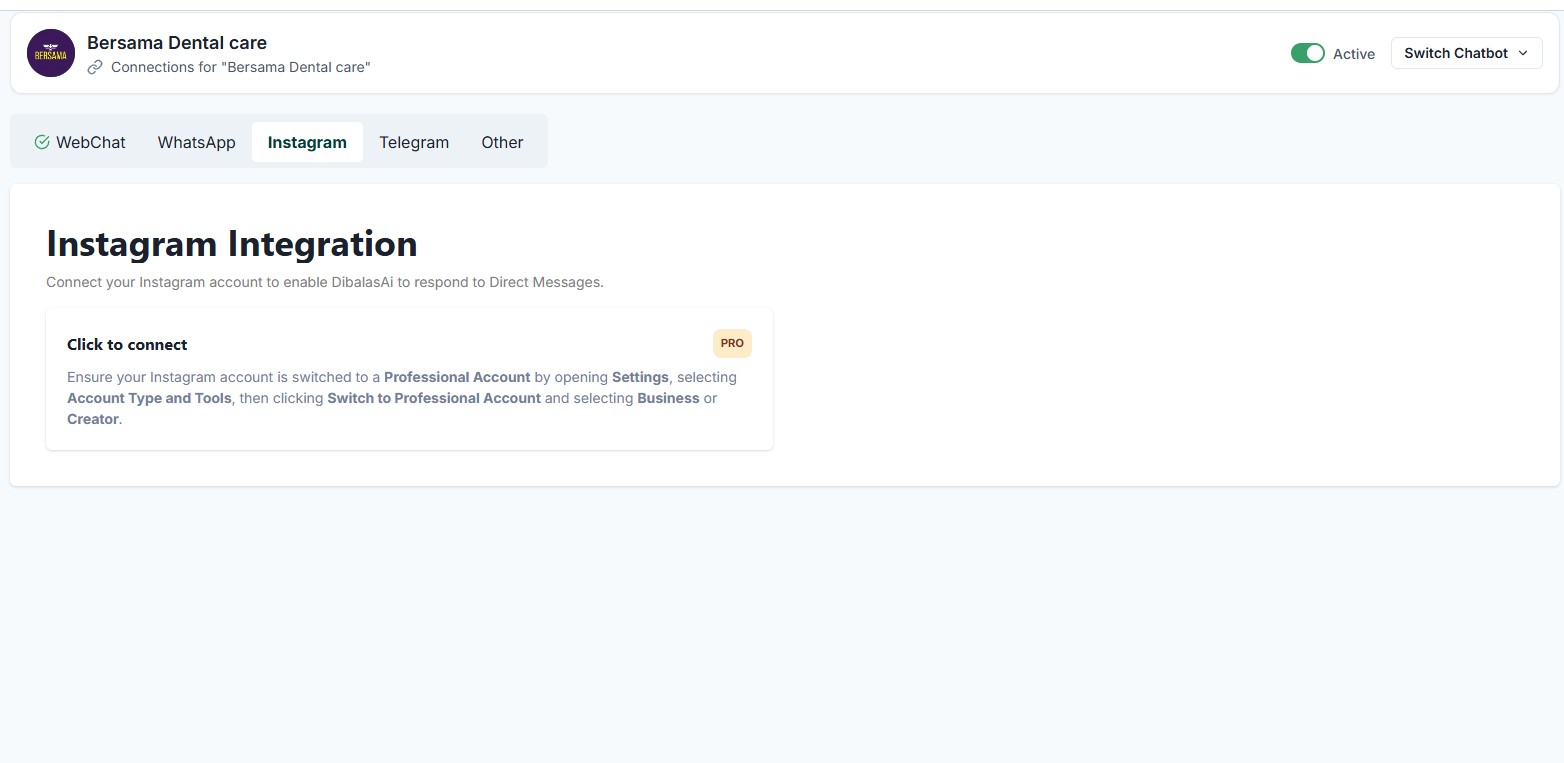Click the Instagram Integration heading

[232, 244]
